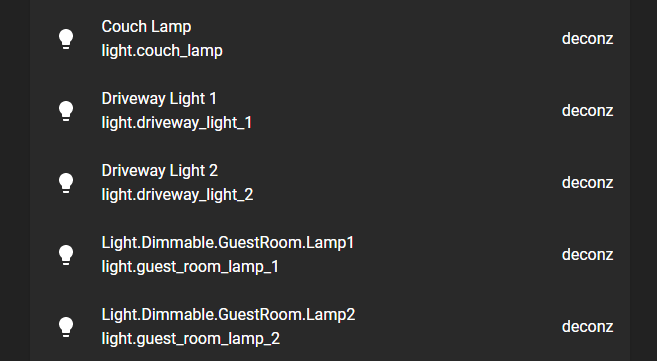Screen dimensions: 657x361
Task: Click the GuestRoom.Lamp2 bulb icon
Action: click(66, 327)
